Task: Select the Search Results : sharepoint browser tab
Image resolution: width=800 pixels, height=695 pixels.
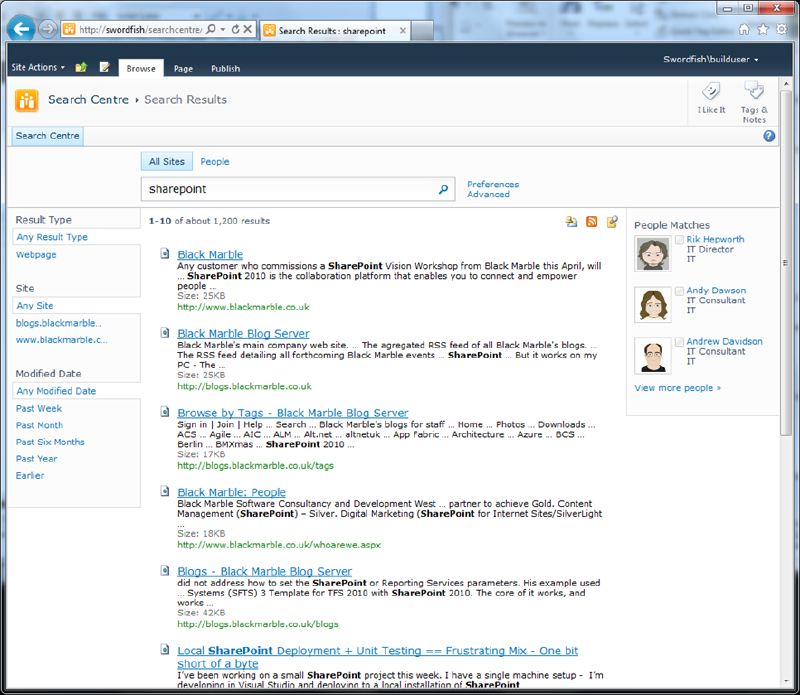Action: [332, 31]
